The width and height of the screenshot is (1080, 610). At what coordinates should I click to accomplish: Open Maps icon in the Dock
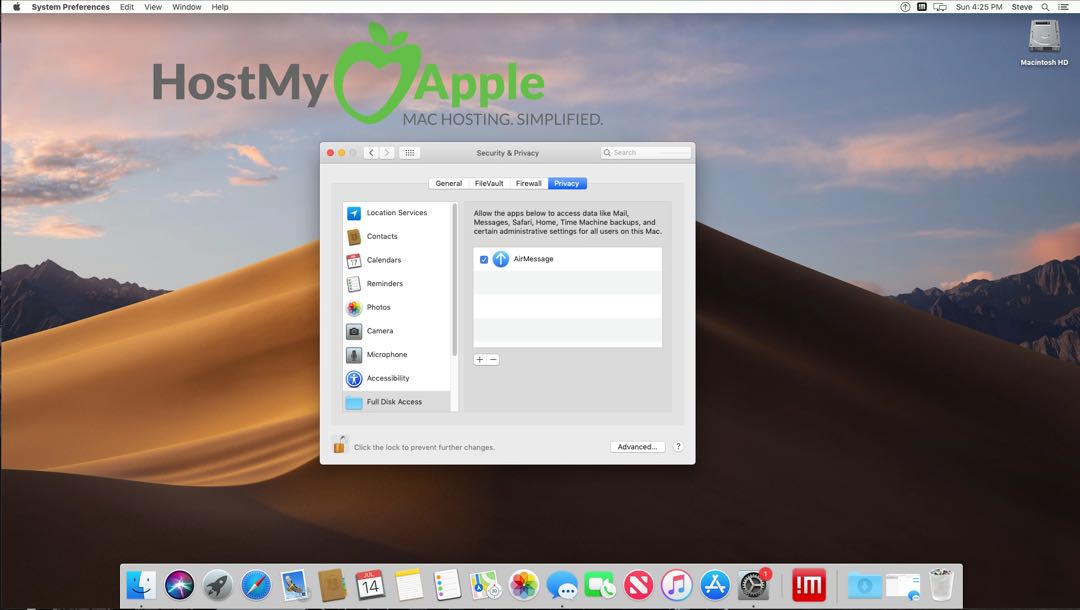pyautogui.click(x=485, y=585)
